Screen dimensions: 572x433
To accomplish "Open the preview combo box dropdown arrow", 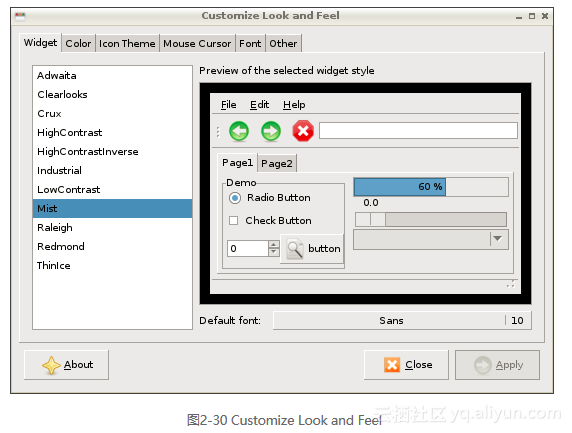I will pos(498,239).
